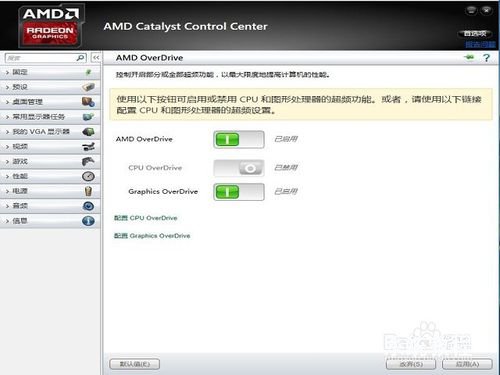
Task: Select the 性能 sidebar label
Action: pyautogui.click(x=20, y=176)
